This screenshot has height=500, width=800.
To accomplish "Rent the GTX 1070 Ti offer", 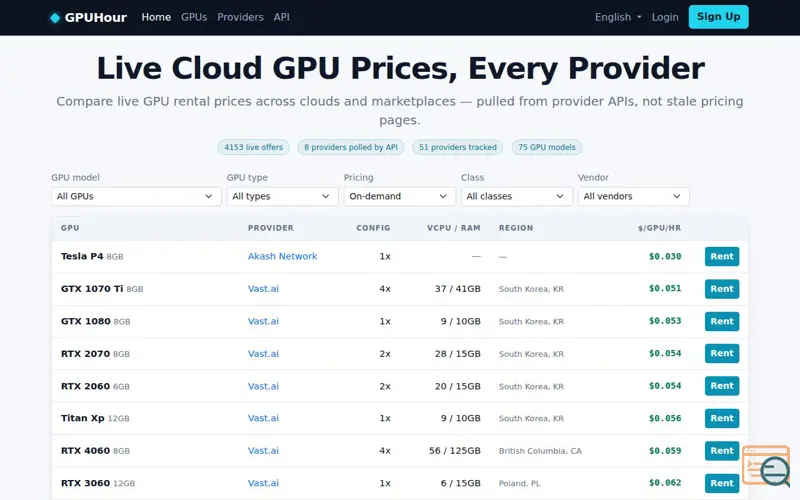I will tap(722, 289).
